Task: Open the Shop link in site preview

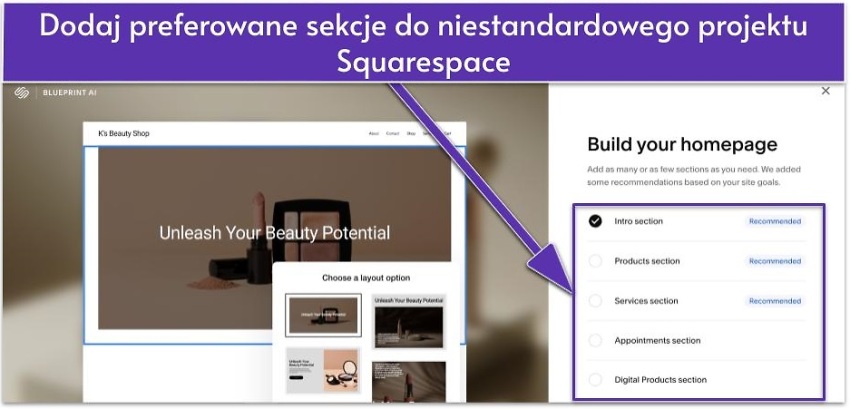Action: pos(411,133)
